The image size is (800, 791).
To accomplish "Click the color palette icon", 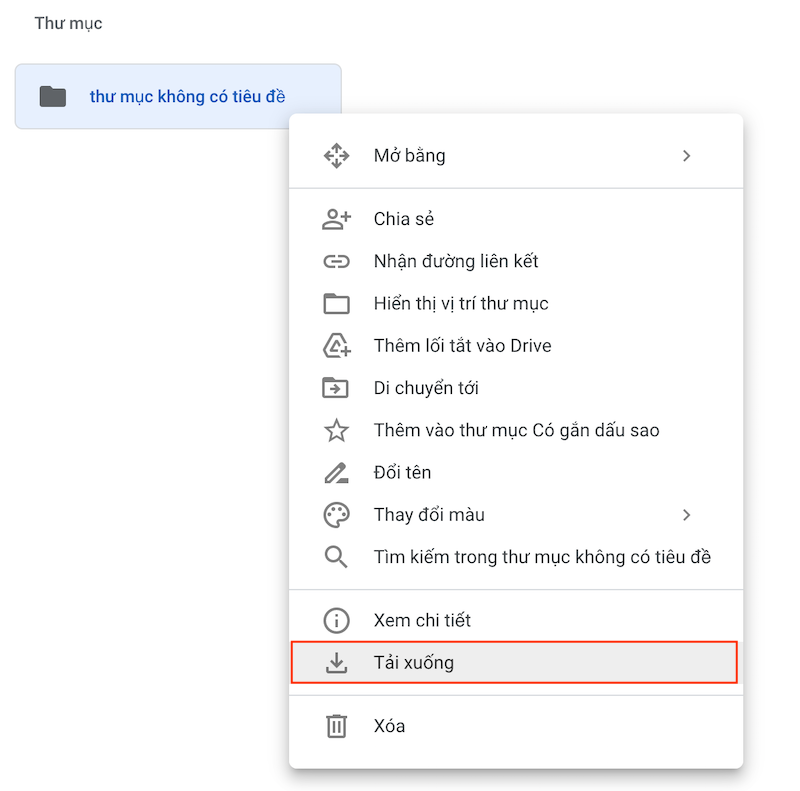I will (x=337, y=515).
